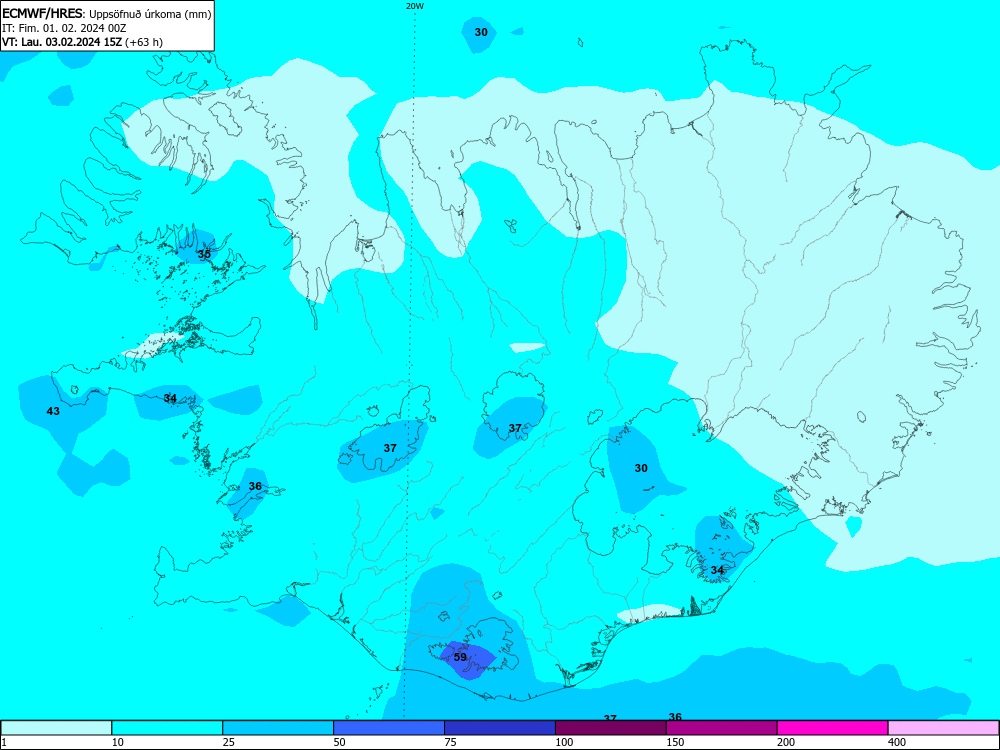Click the "ECMWF/HRES" title text
Viewport: 1000px width, 750px height.
[42, 14]
